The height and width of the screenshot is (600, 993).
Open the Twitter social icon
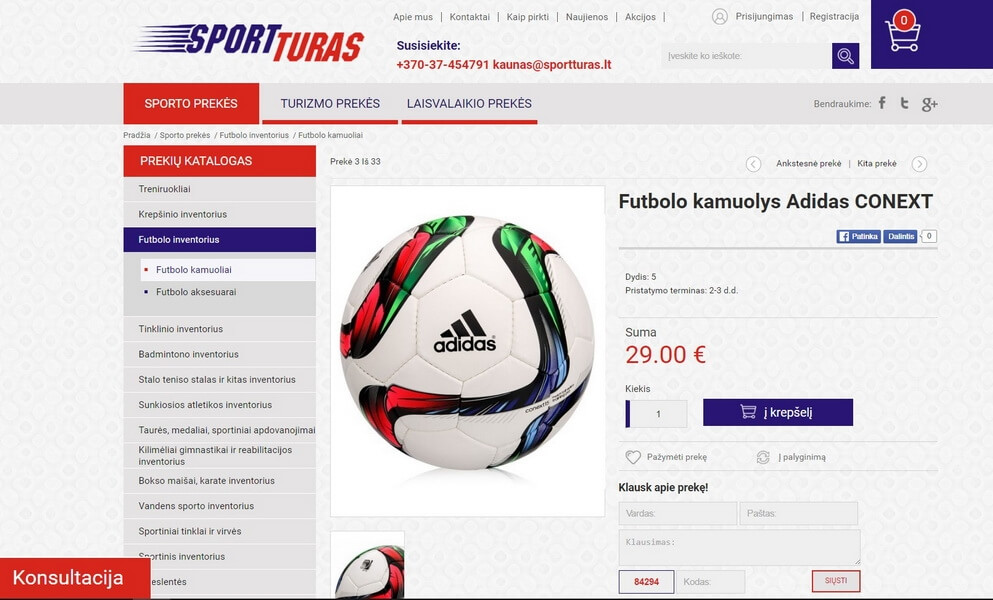904,103
